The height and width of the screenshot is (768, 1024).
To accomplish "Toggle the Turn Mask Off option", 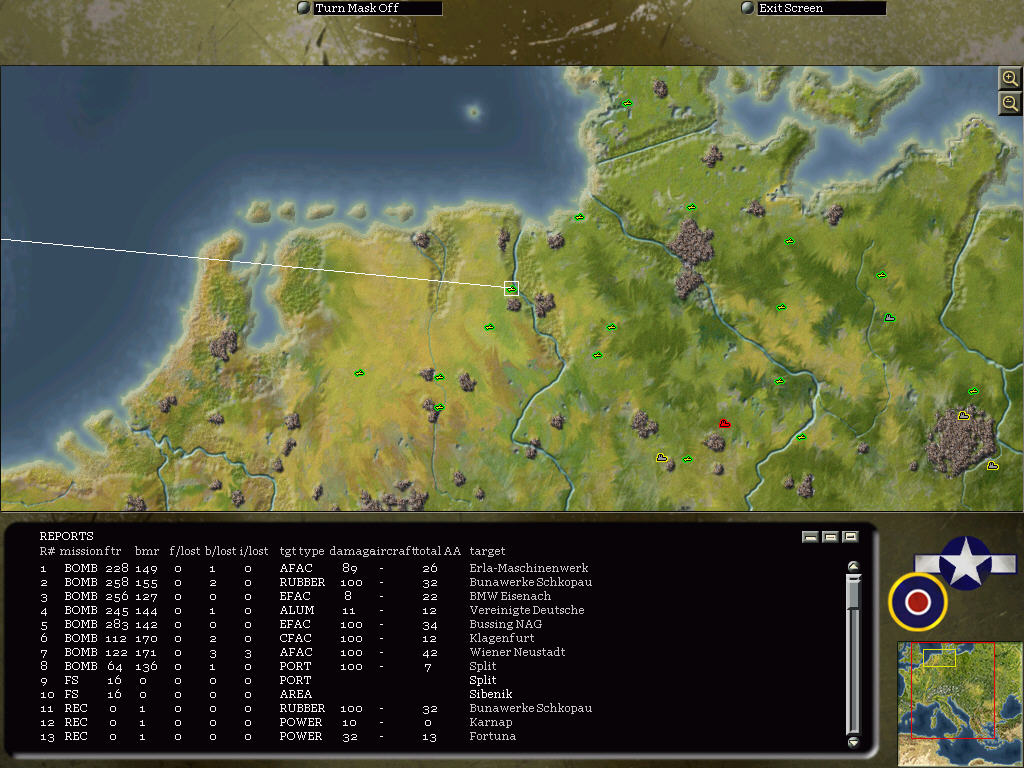I will [x=370, y=8].
